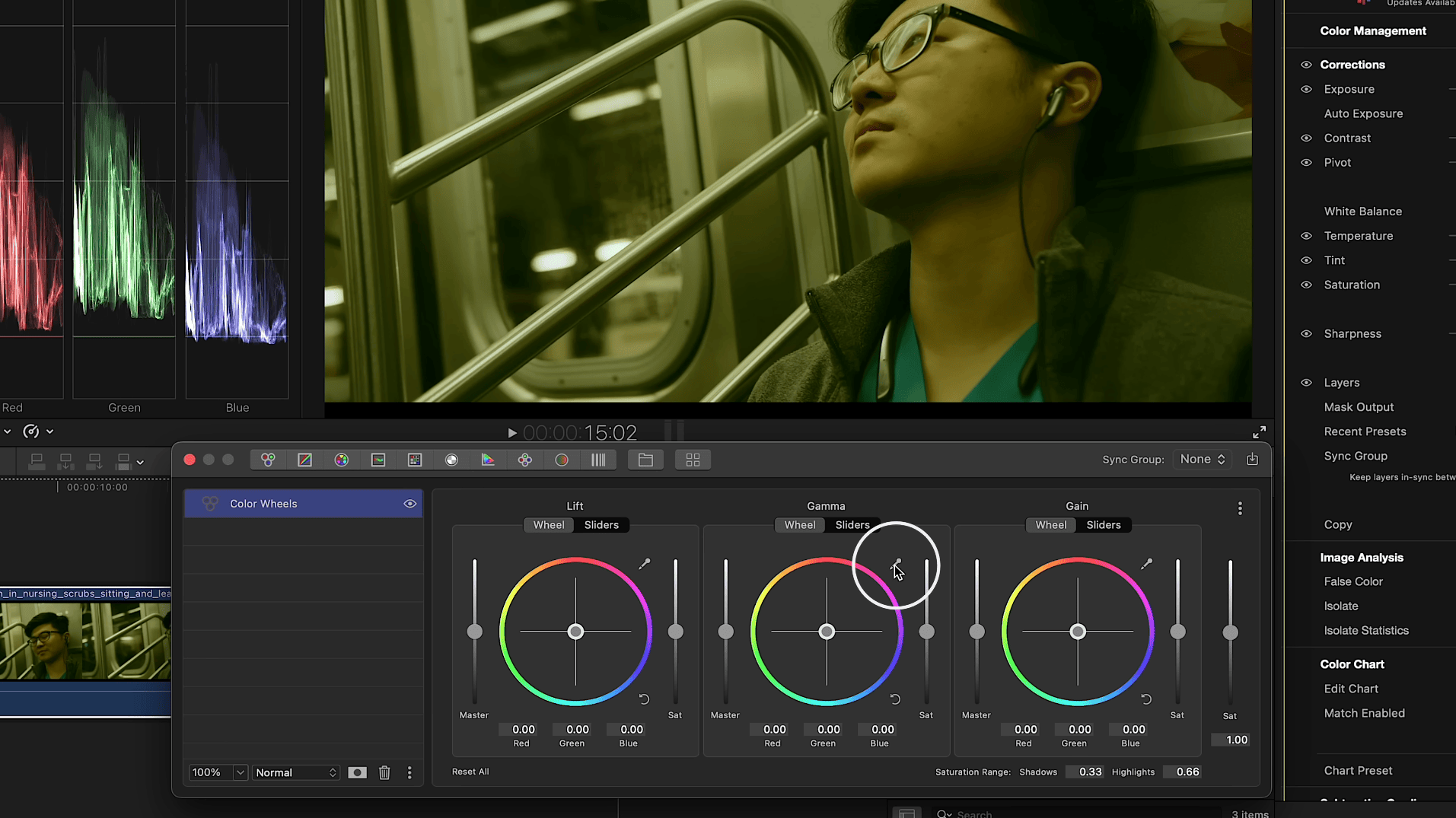Open the folder presets icon

click(x=645, y=460)
